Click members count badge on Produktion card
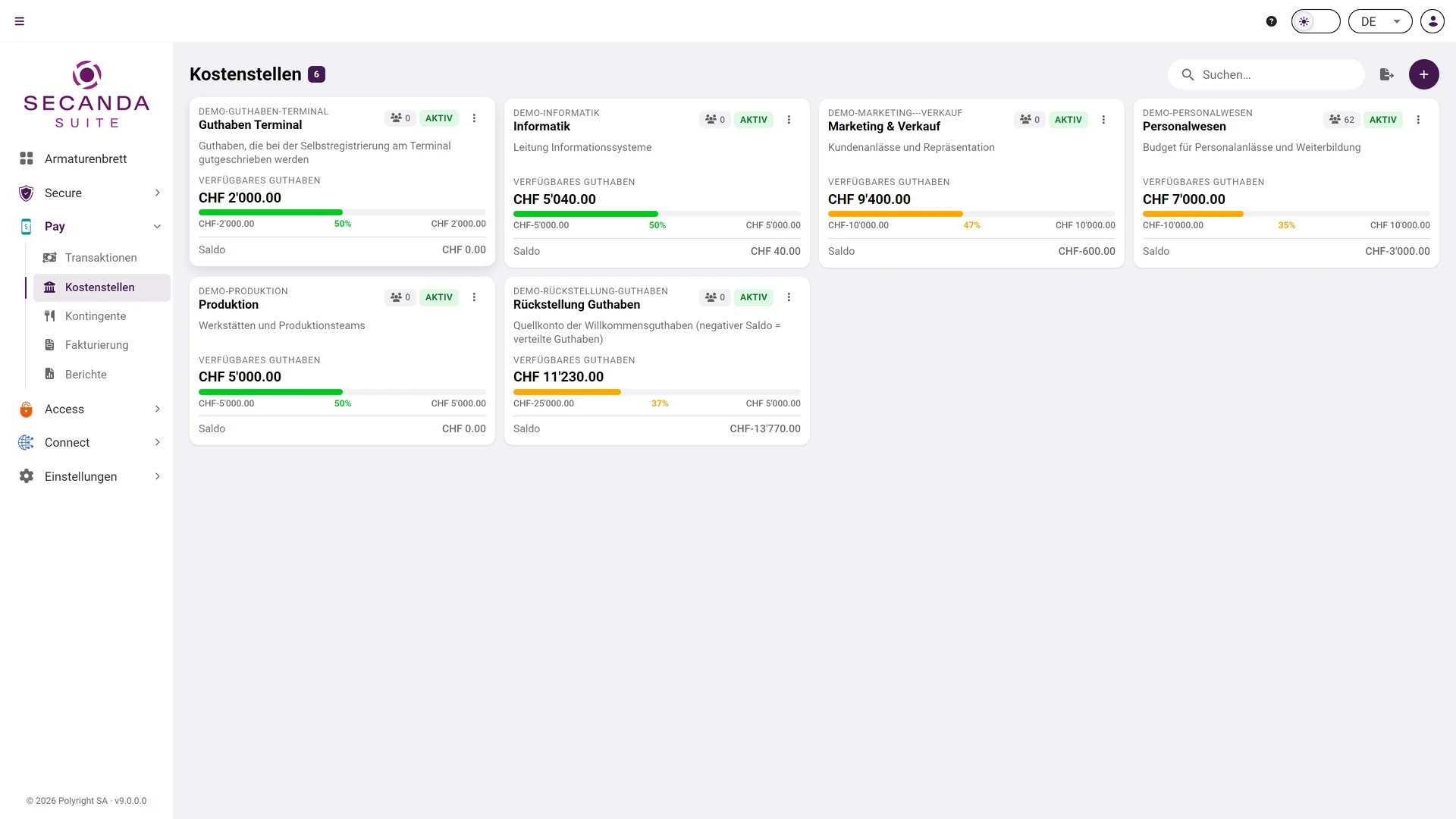This screenshot has width=1456, height=819. click(x=400, y=297)
